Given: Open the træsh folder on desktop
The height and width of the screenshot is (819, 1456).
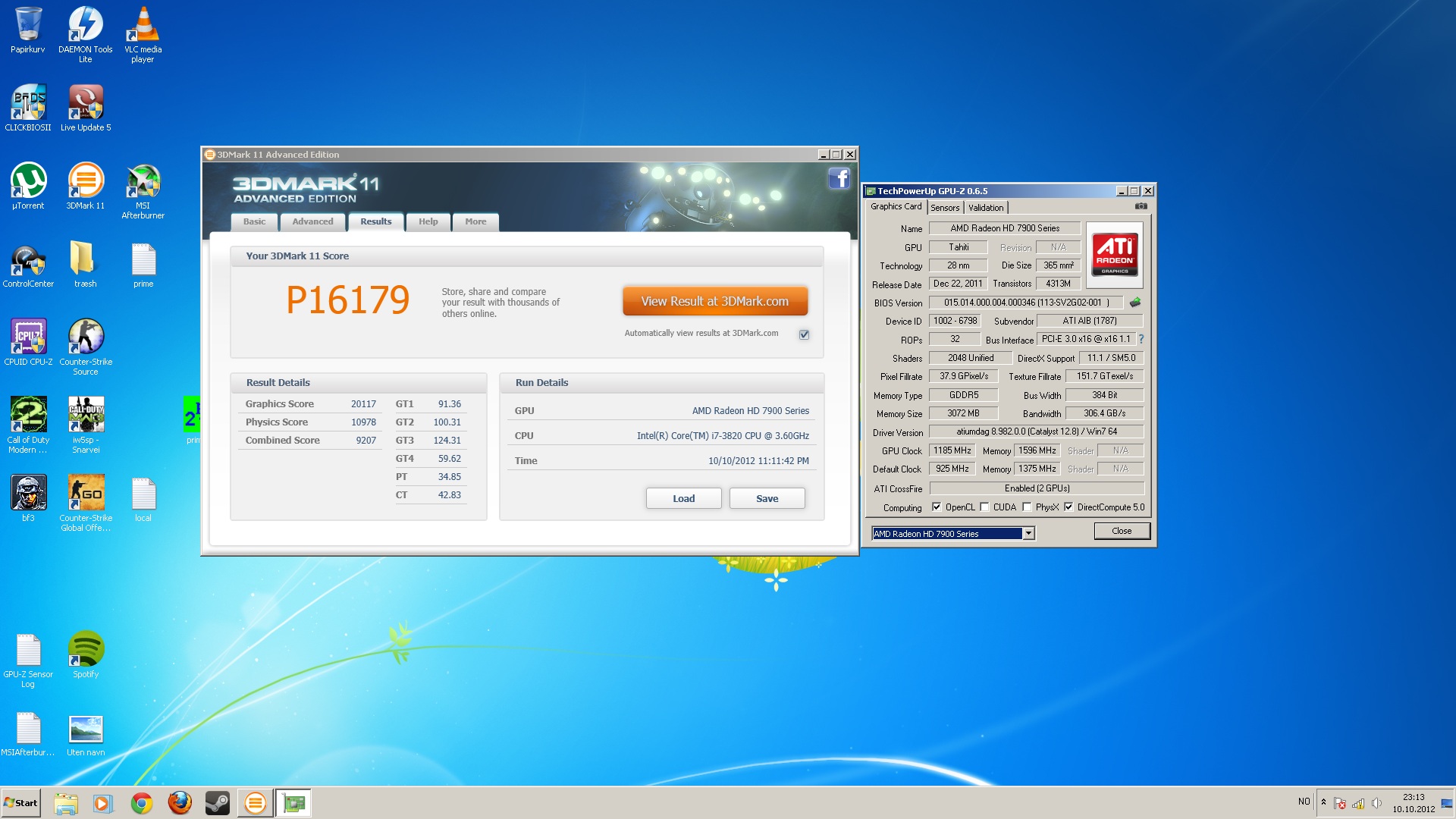Looking at the screenshot, I should coord(85,265).
